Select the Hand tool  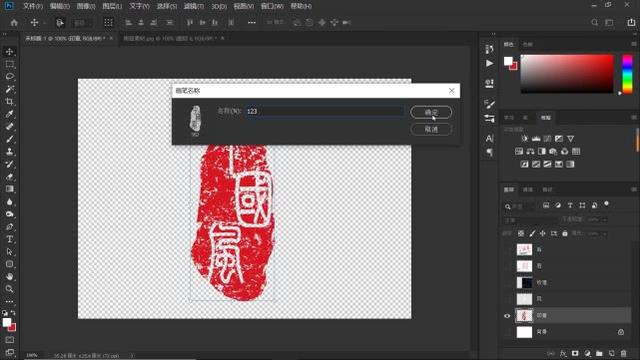pyautogui.click(x=9, y=276)
